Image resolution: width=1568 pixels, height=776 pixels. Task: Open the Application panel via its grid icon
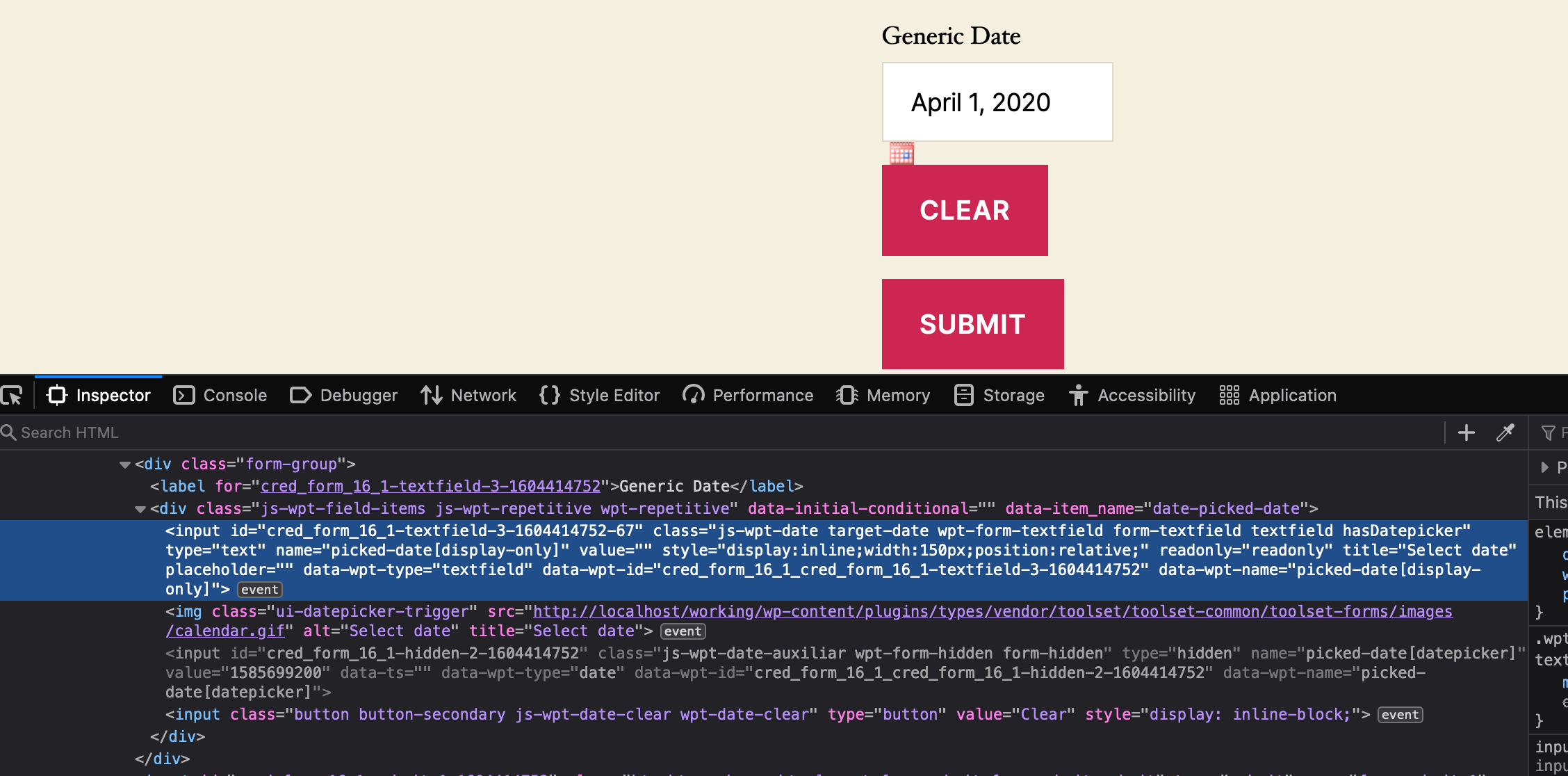[x=1229, y=395]
